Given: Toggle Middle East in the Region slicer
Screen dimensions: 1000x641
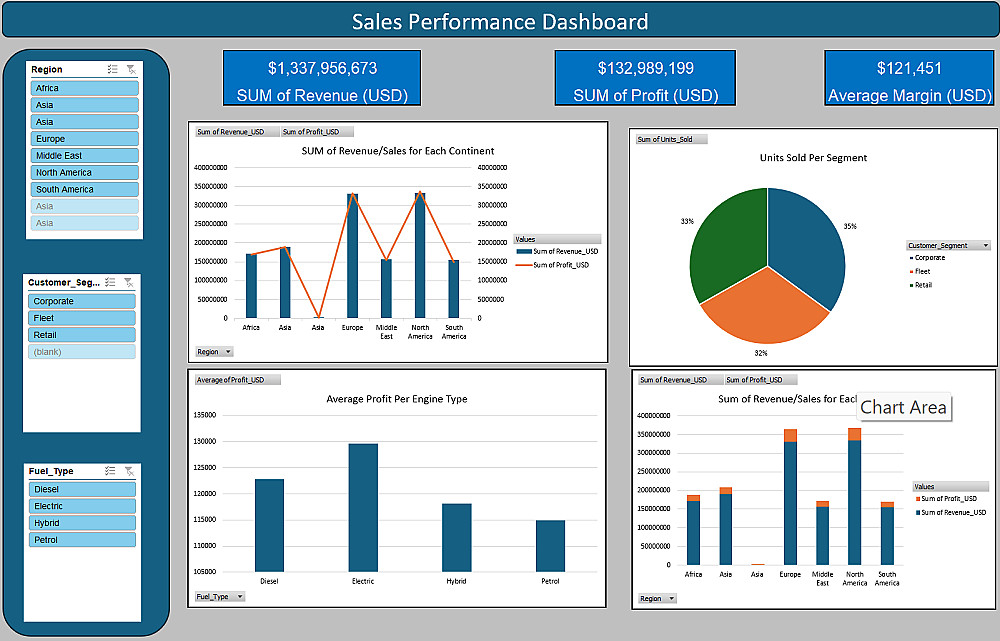Looking at the screenshot, I should point(84,156).
